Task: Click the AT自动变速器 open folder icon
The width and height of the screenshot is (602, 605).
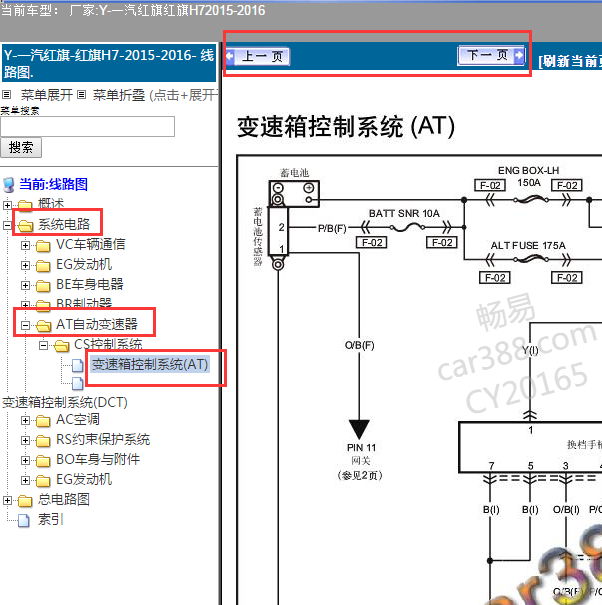Action: 43,326
